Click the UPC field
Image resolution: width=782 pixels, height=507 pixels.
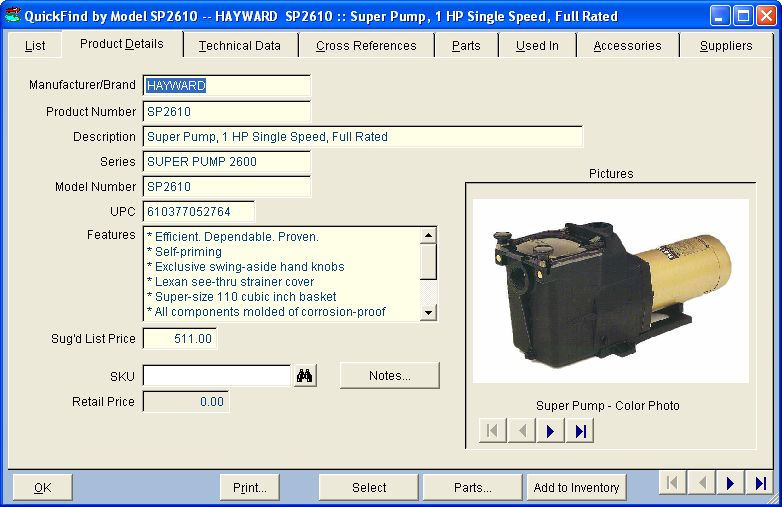pyautogui.click(x=199, y=211)
